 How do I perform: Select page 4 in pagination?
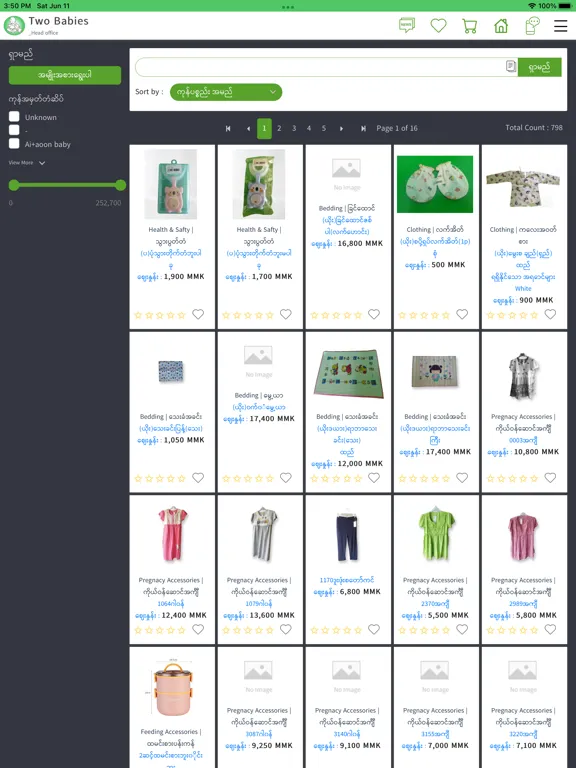click(x=309, y=128)
